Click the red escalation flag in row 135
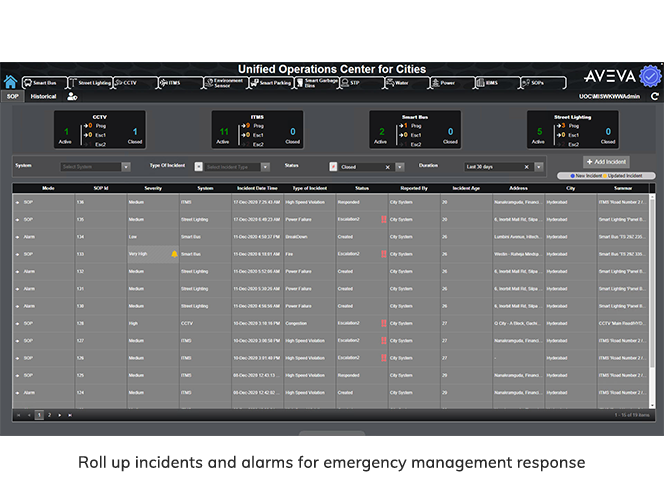The image size is (664, 498). [384, 219]
